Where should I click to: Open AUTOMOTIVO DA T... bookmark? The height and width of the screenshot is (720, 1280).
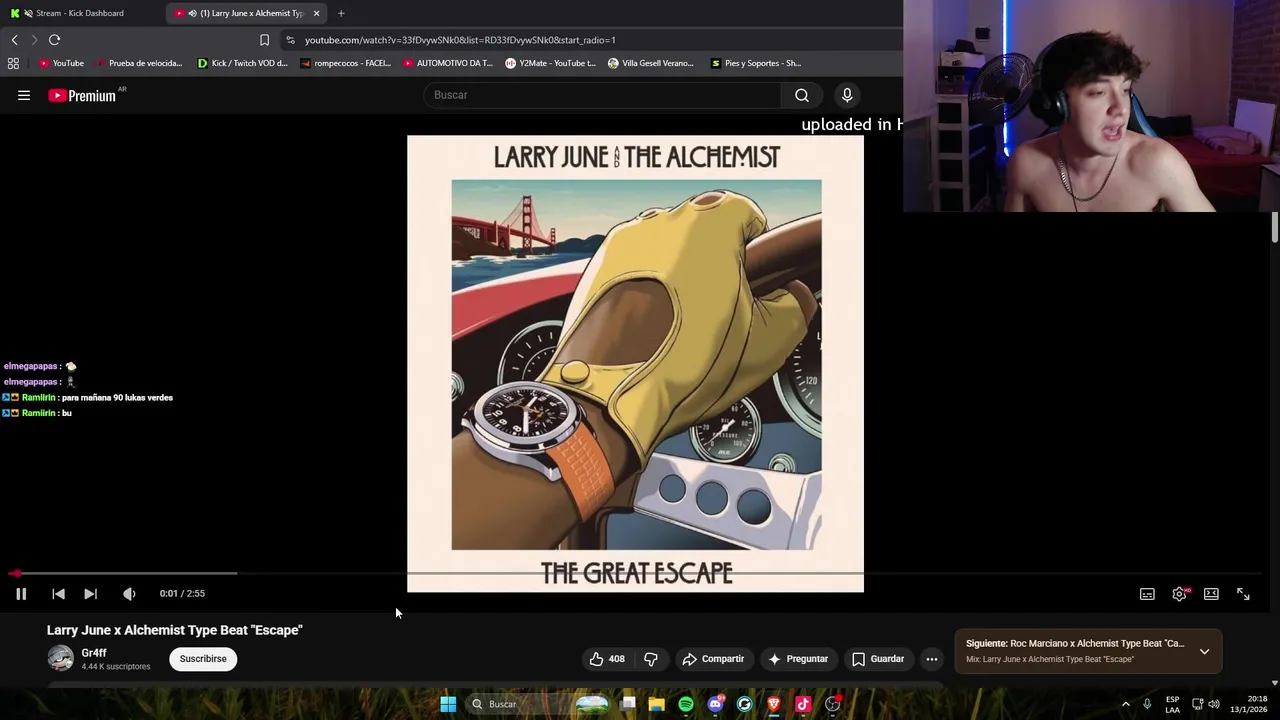point(448,63)
